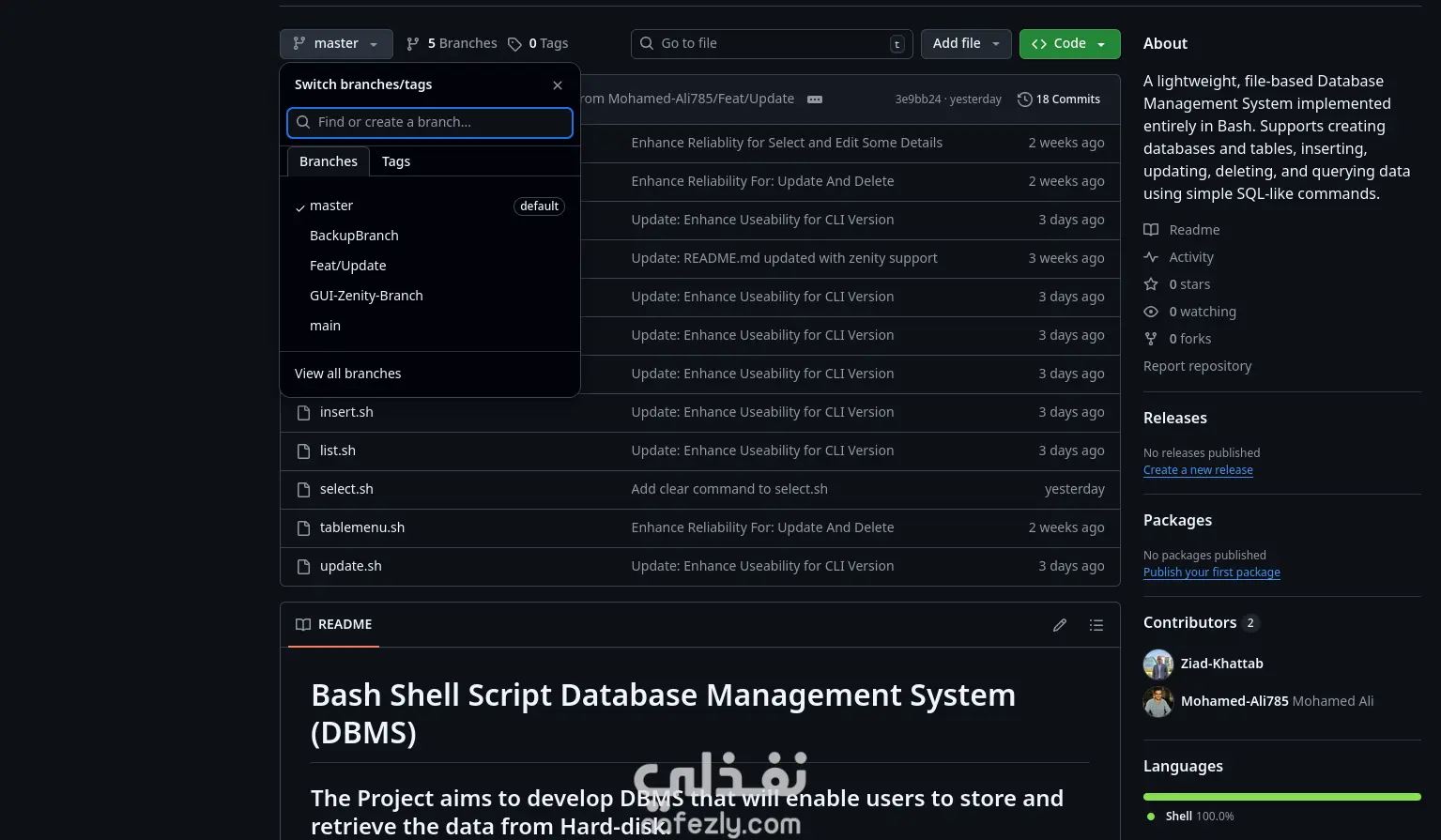The width and height of the screenshot is (1441, 840).
Task: Close the Switch branches/tags popup
Action: pyautogui.click(x=558, y=85)
